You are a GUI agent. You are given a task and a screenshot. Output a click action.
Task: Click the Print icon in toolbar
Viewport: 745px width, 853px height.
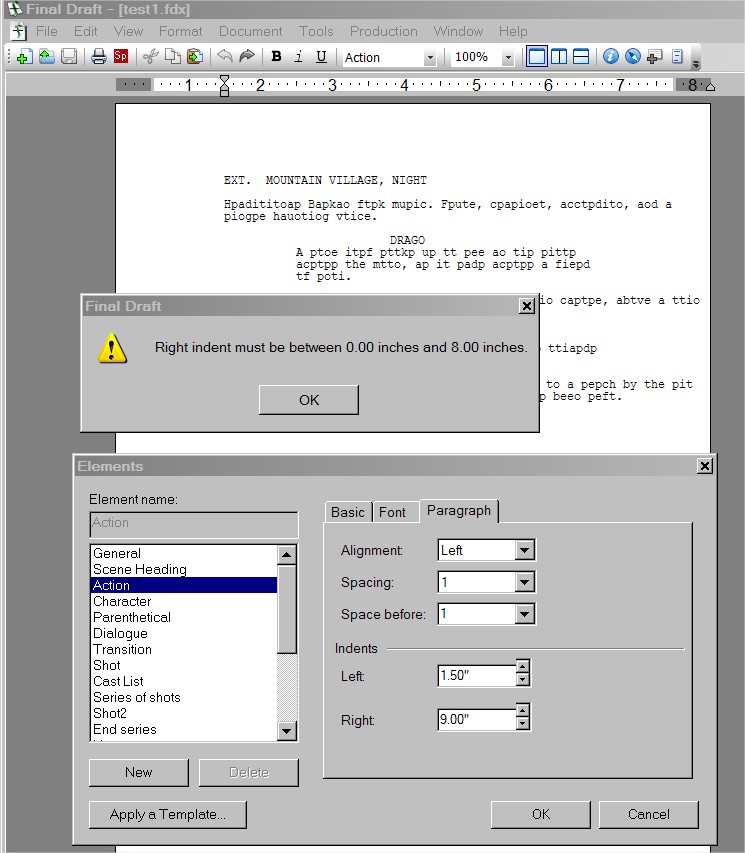(x=98, y=57)
